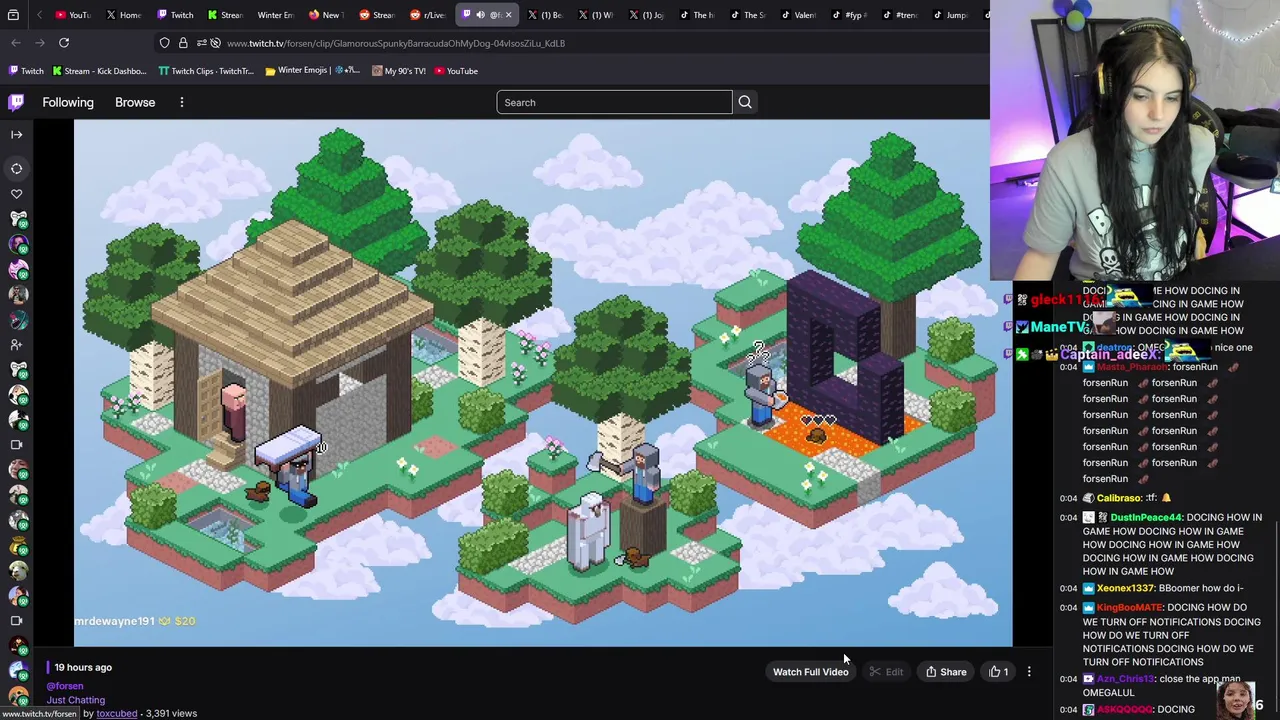Viewport: 1280px width, 720px height.
Task: Open the @forsen channel link
Action: pos(65,686)
